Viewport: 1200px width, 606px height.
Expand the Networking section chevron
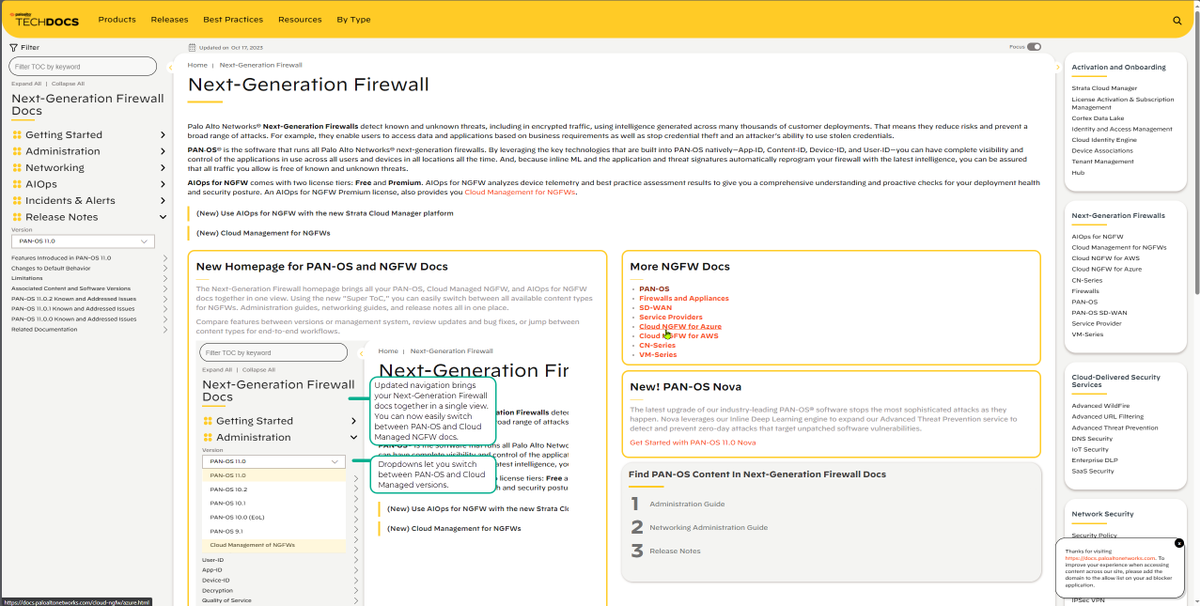(x=163, y=168)
